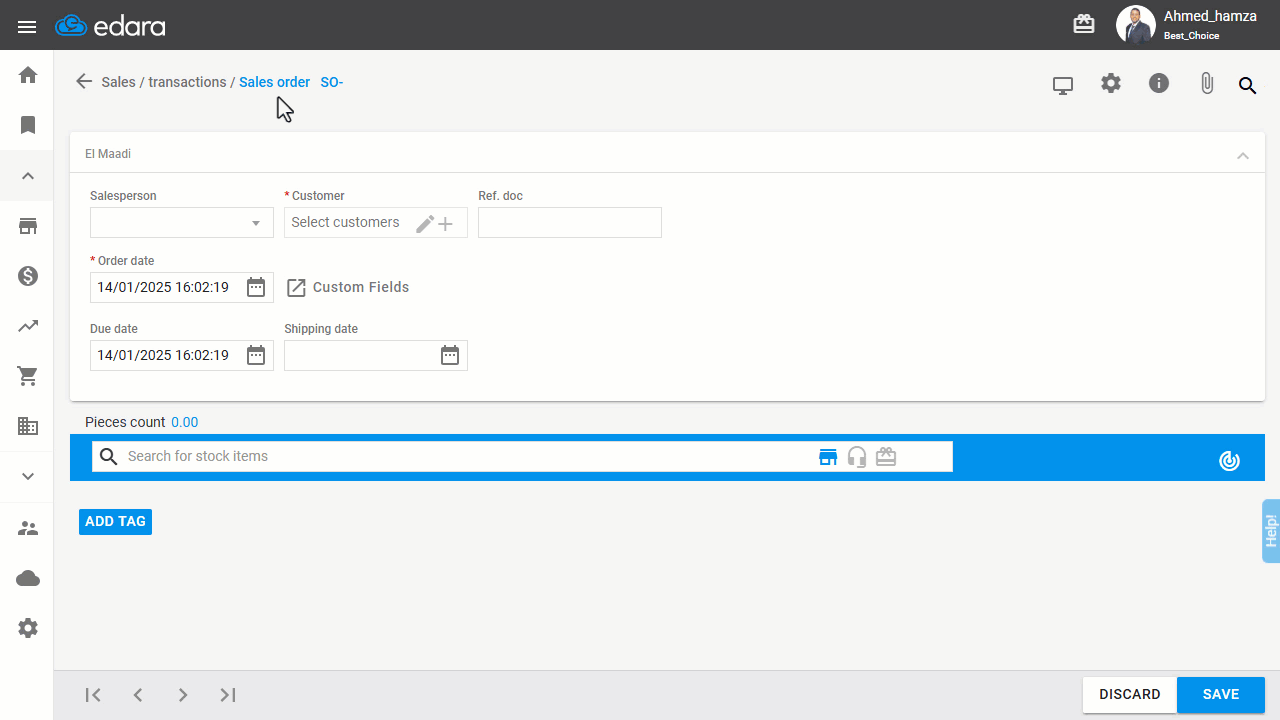Click the DISCARD button
1280x720 pixels.
coord(1130,695)
